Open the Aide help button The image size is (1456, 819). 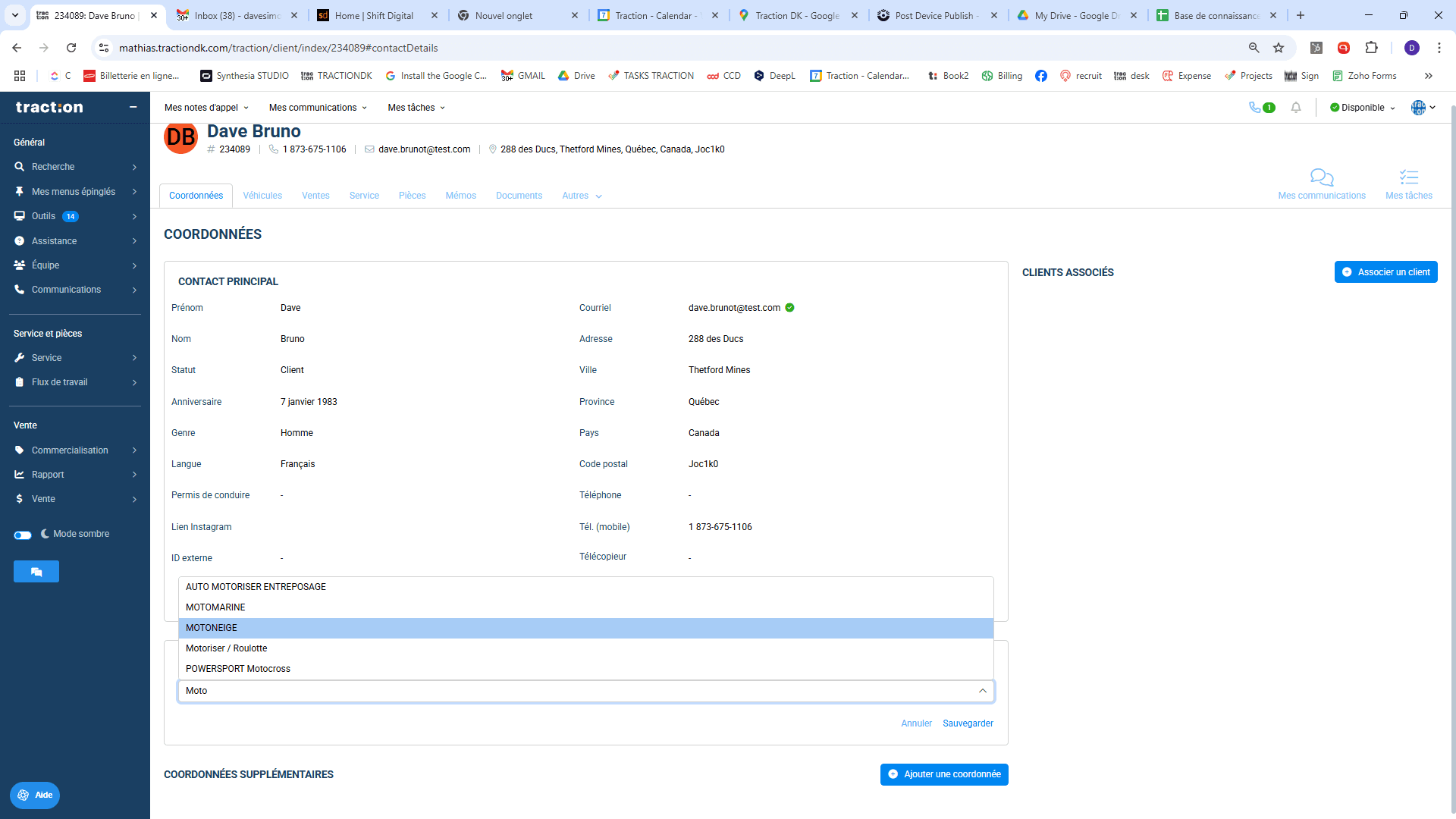(x=35, y=795)
